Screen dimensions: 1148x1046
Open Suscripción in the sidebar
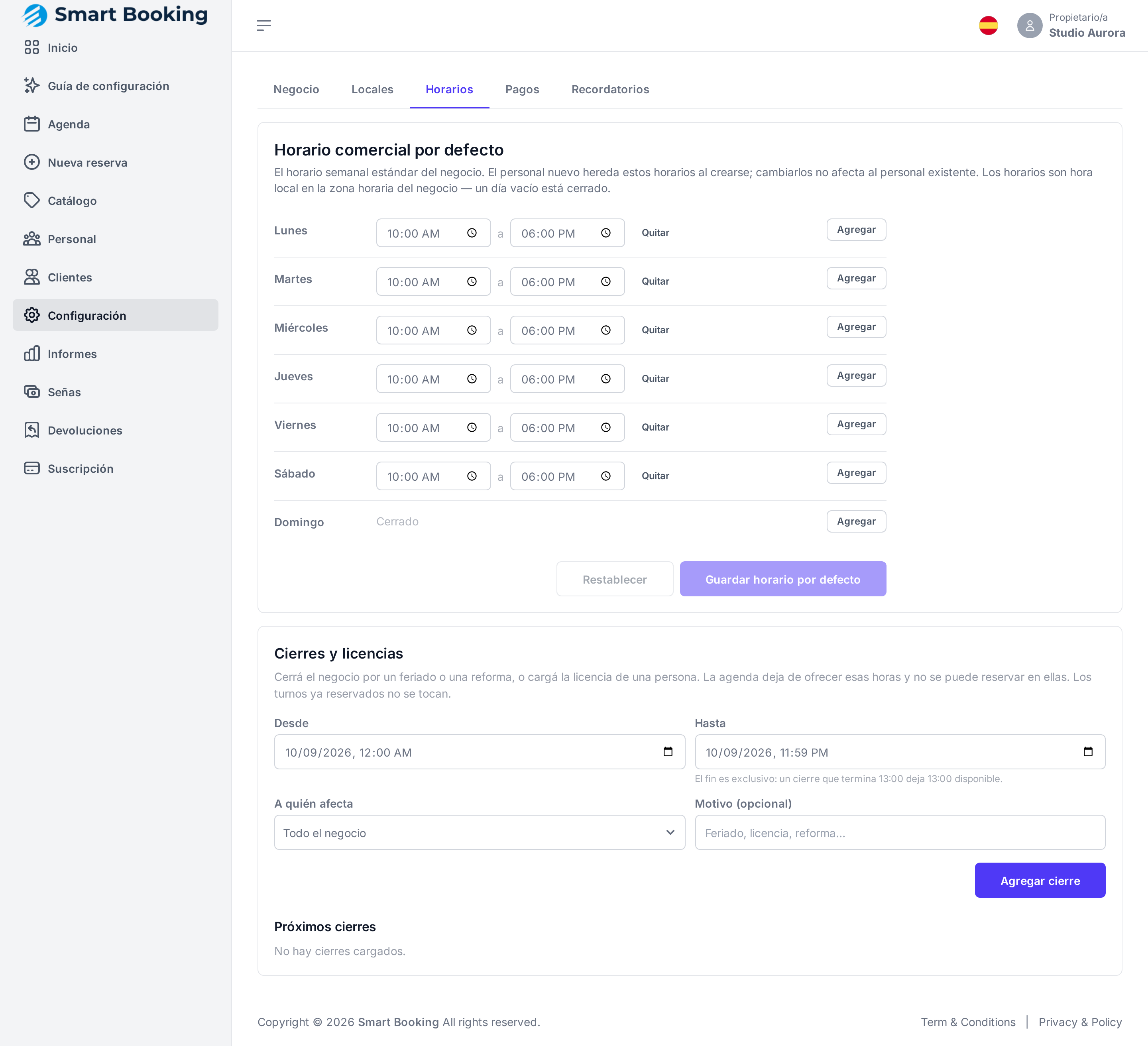pyautogui.click(x=116, y=469)
